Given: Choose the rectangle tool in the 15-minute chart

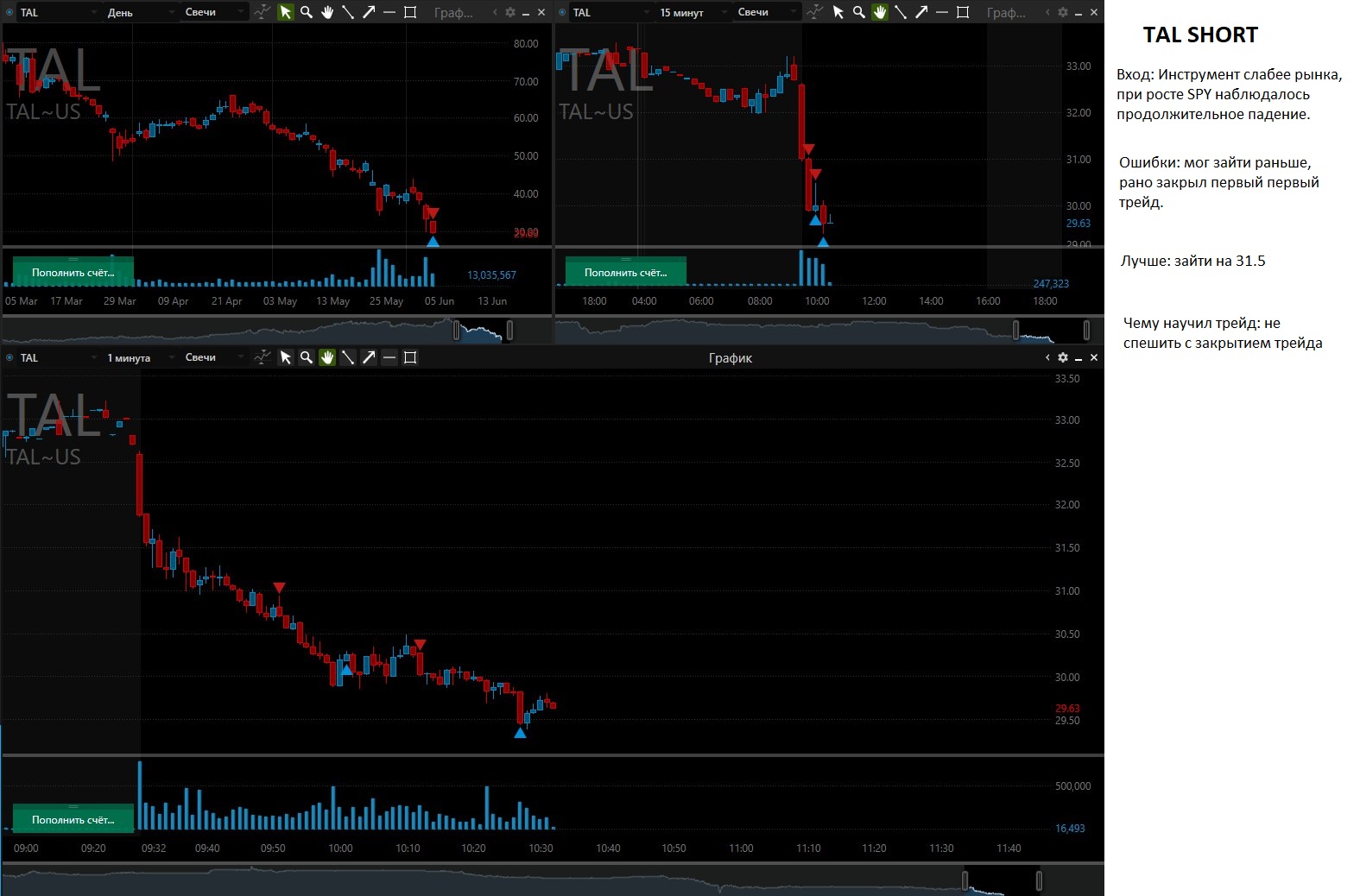Looking at the screenshot, I should (963, 12).
